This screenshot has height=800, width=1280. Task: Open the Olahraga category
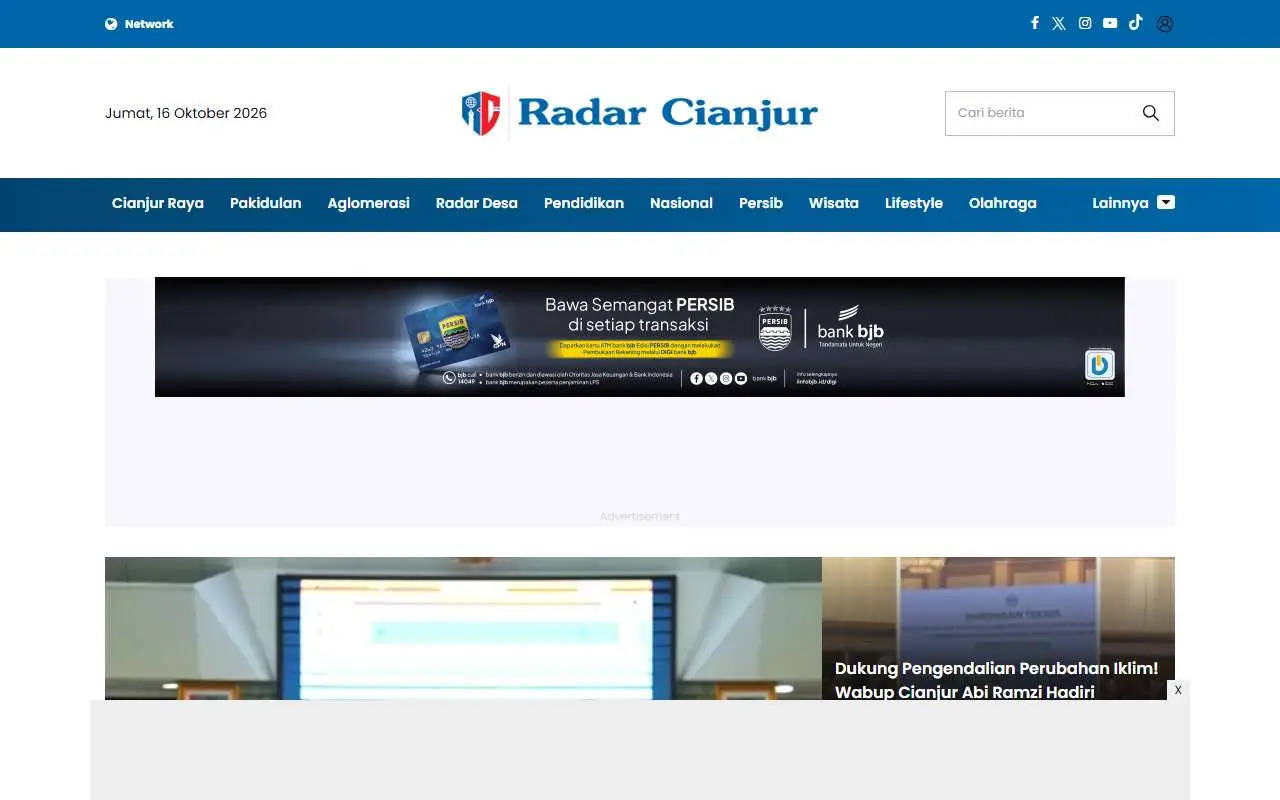[1003, 203]
